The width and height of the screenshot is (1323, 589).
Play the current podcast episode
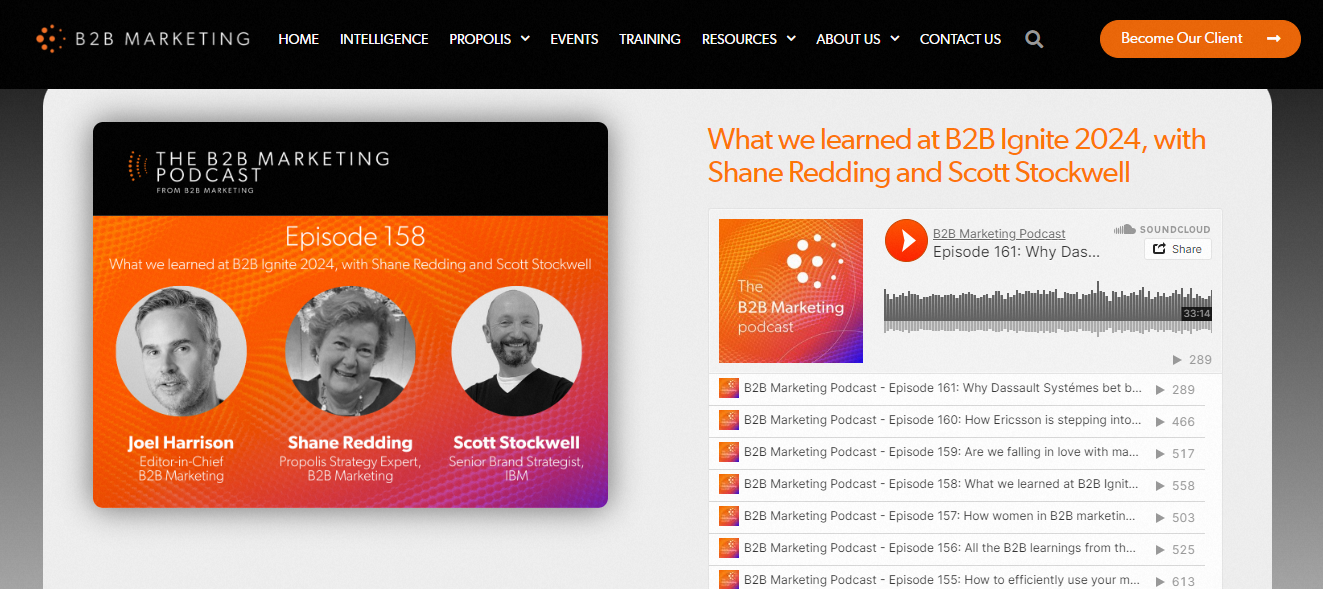click(x=905, y=241)
